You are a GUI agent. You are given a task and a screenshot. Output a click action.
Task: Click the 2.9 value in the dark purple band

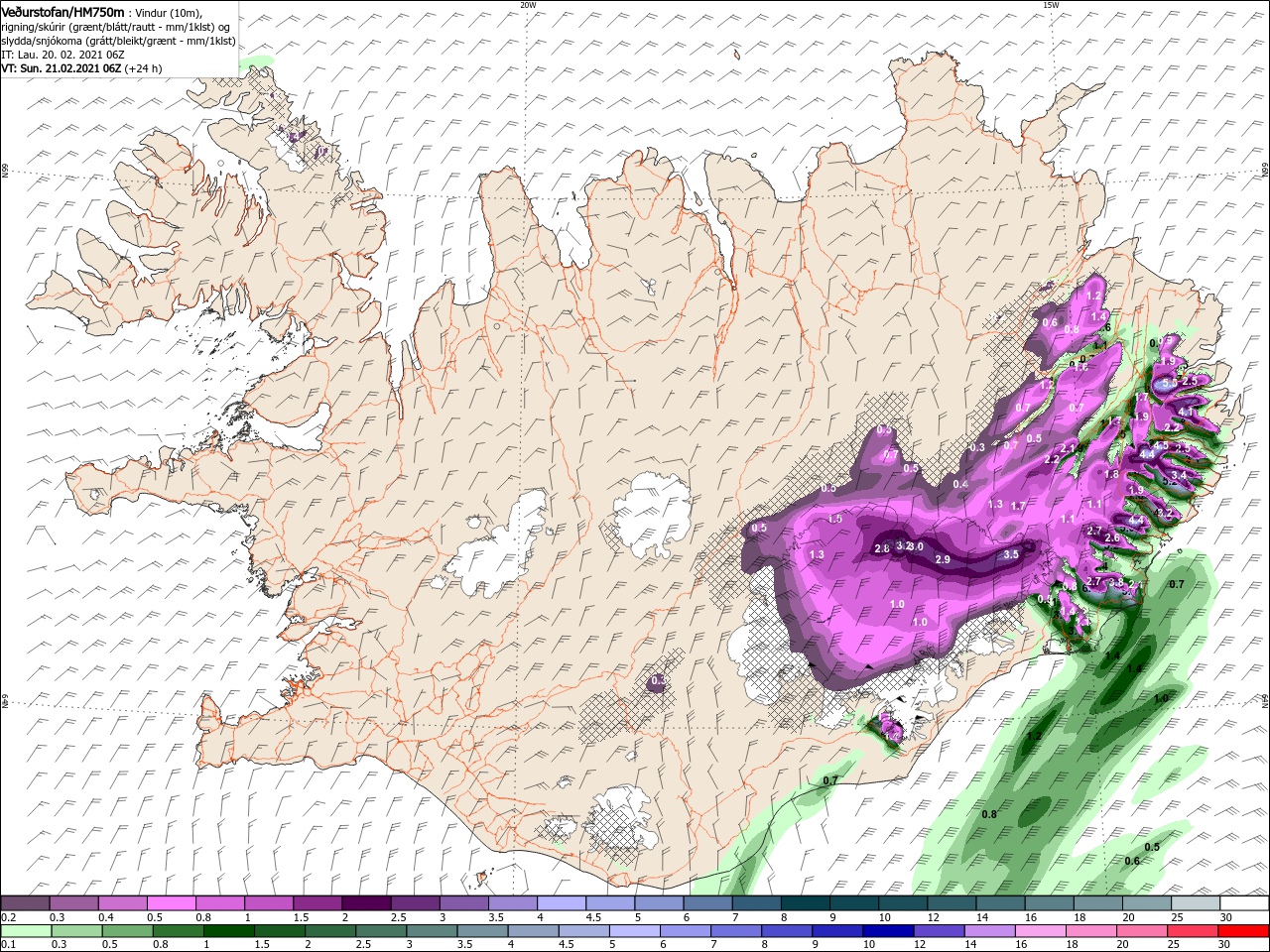click(943, 560)
